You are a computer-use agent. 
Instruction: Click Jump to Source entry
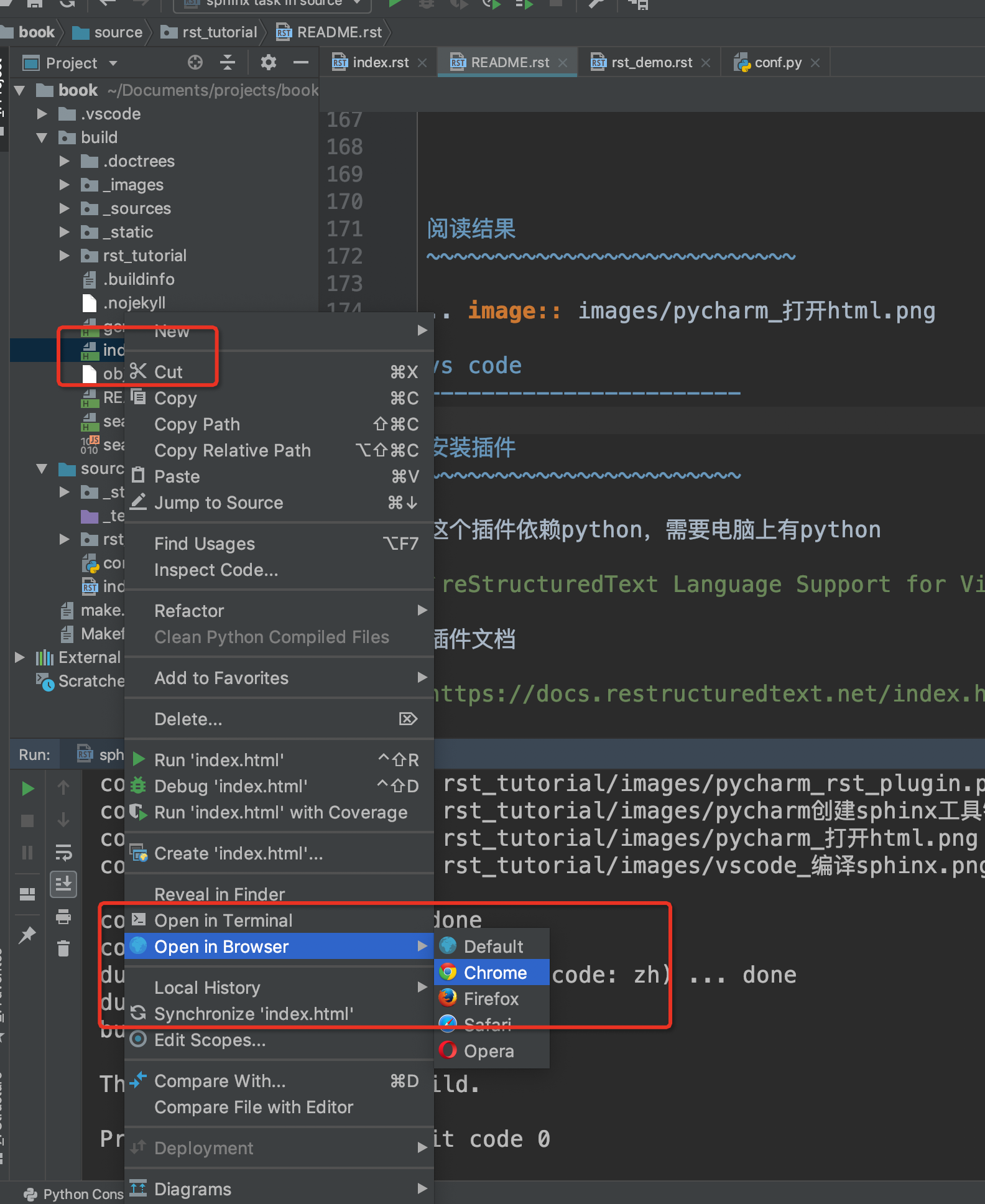[279, 502]
